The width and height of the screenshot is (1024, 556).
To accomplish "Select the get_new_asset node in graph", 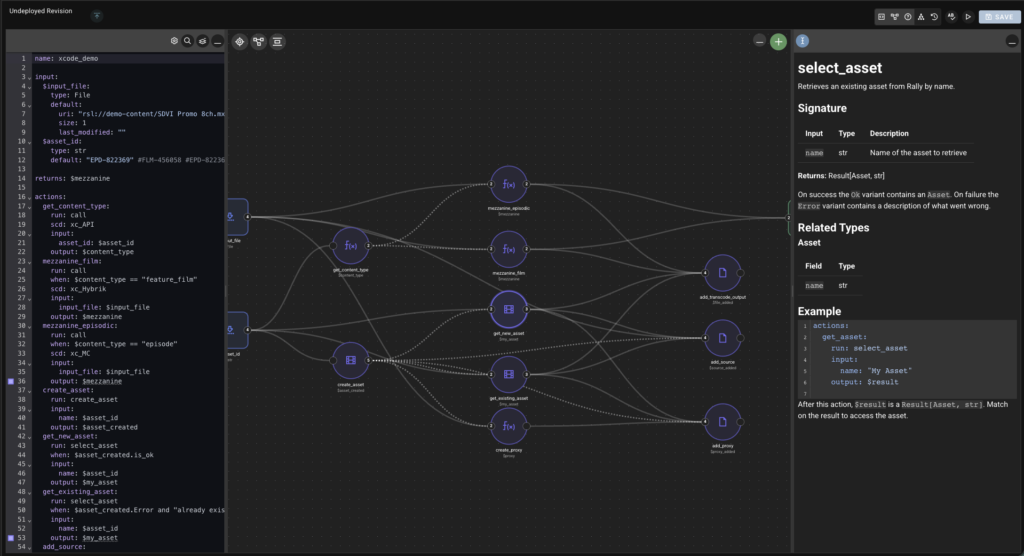I will pyautogui.click(x=508, y=308).
